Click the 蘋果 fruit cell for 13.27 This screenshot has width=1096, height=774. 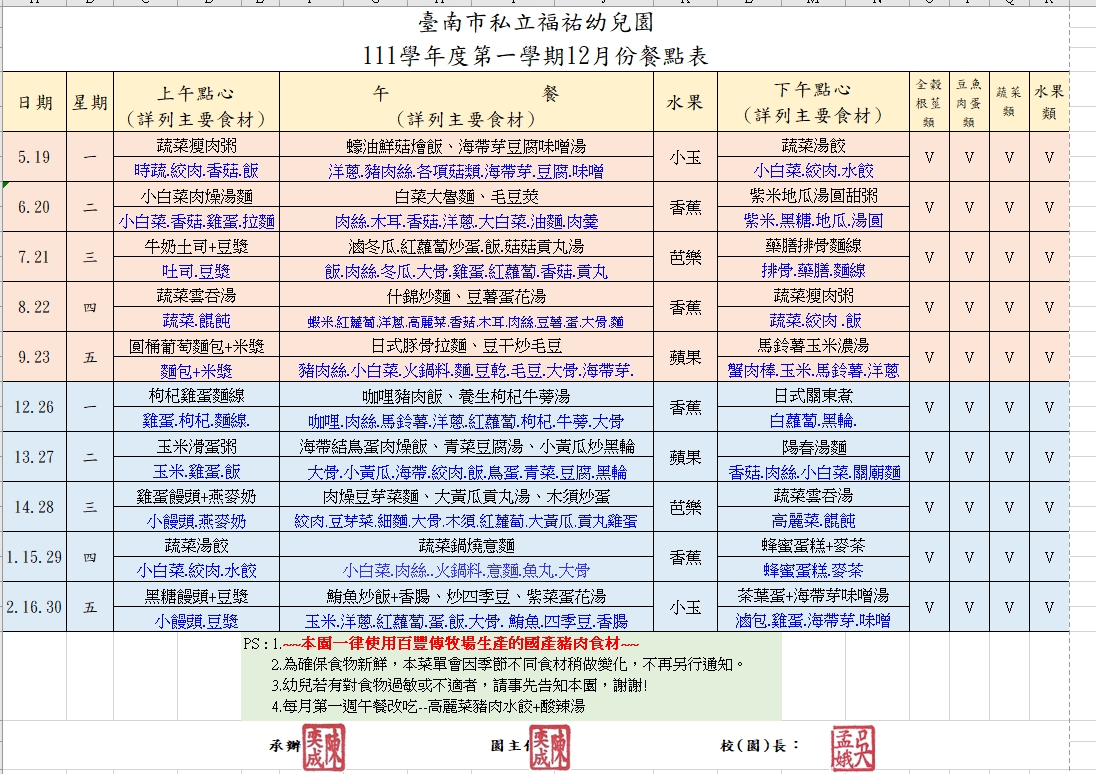pos(686,457)
